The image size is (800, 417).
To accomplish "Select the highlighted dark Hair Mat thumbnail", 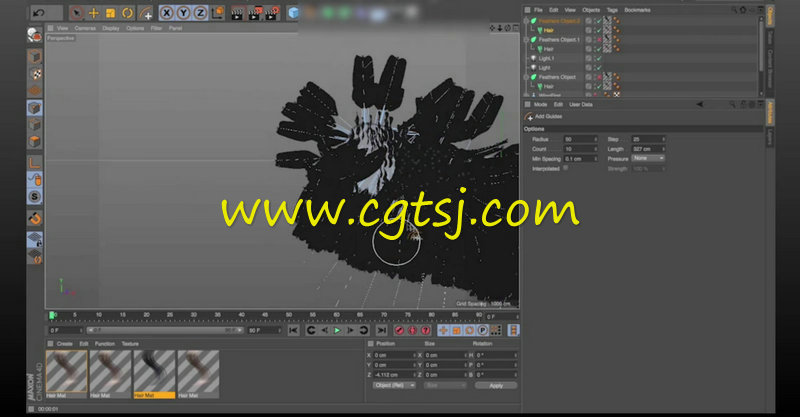I will (154, 374).
